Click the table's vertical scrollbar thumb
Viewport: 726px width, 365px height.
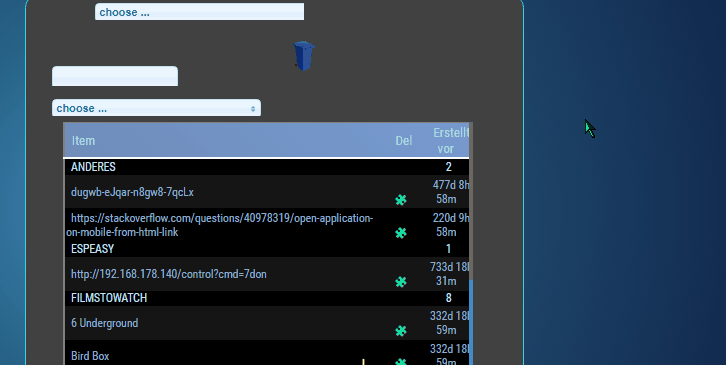[471, 322]
